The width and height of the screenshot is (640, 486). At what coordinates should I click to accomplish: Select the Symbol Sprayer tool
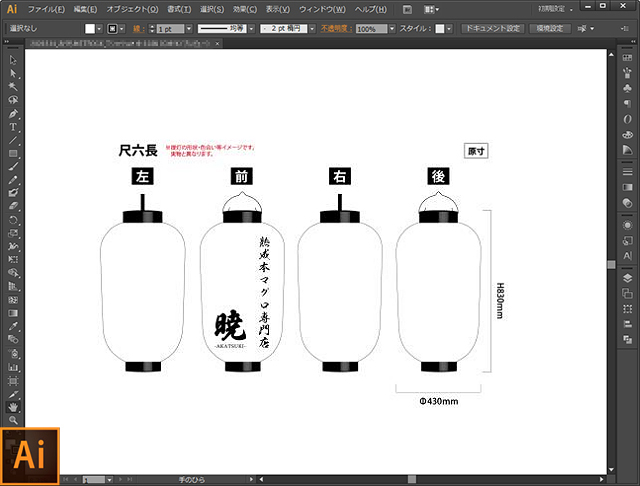pos(13,353)
